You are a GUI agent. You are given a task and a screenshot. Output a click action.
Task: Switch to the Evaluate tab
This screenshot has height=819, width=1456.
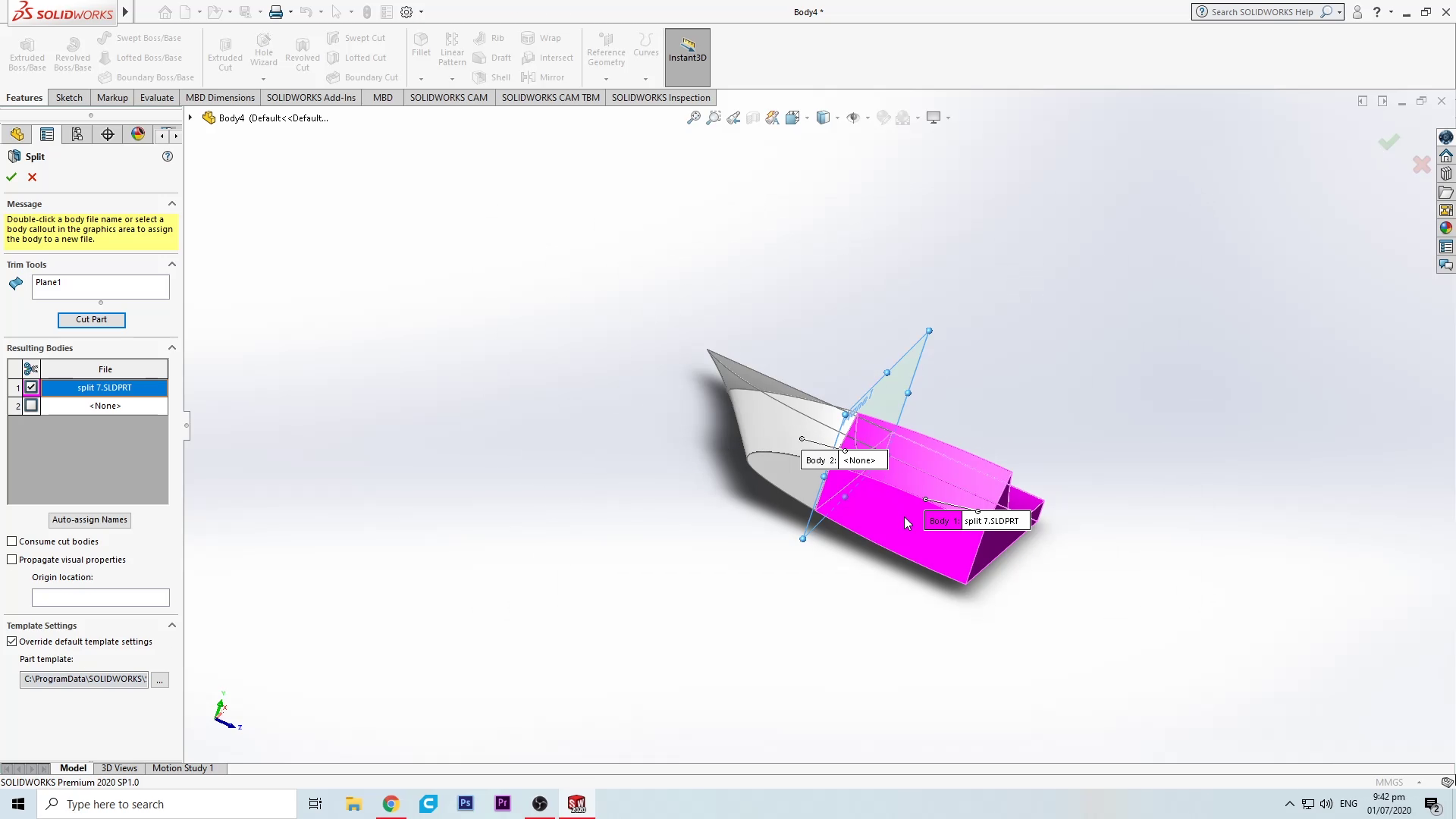157,98
